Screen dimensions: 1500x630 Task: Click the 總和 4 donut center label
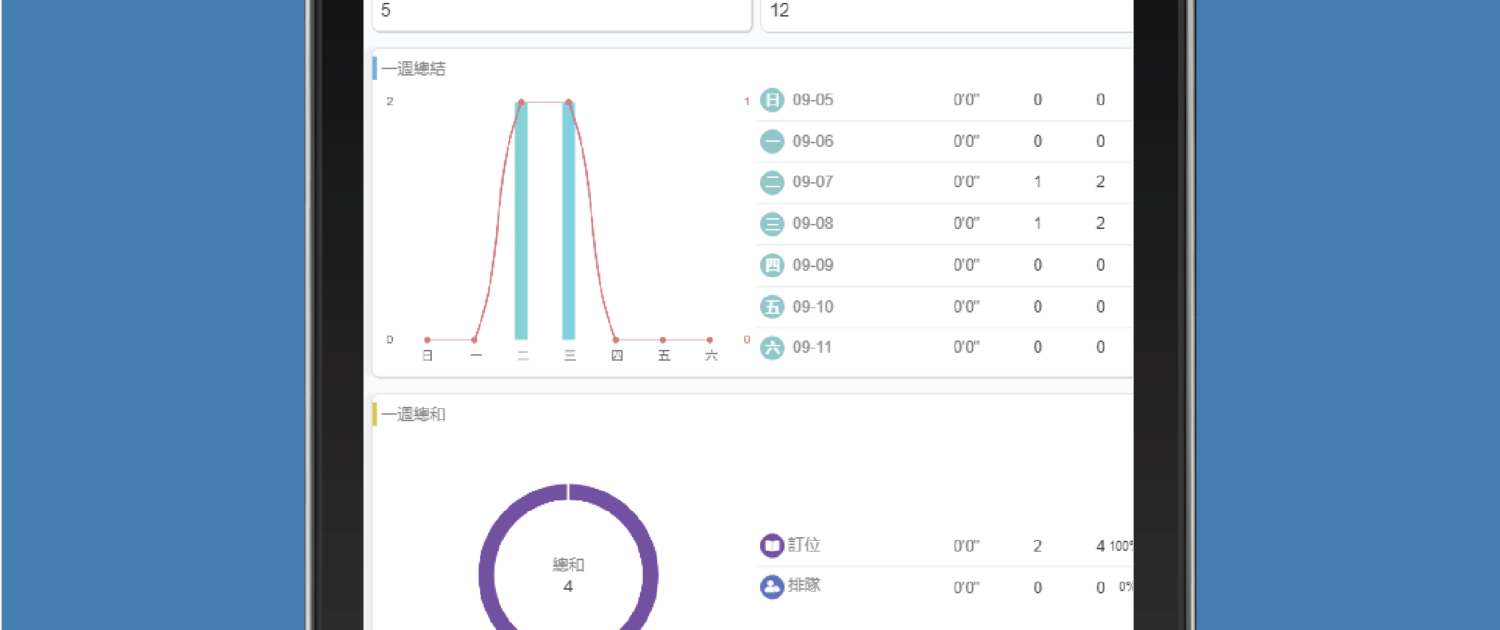coord(568,575)
